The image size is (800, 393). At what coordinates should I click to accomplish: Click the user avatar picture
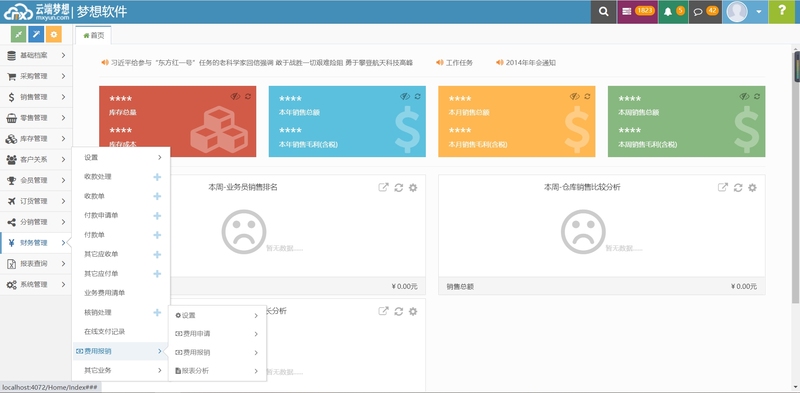[x=737, y=11]
